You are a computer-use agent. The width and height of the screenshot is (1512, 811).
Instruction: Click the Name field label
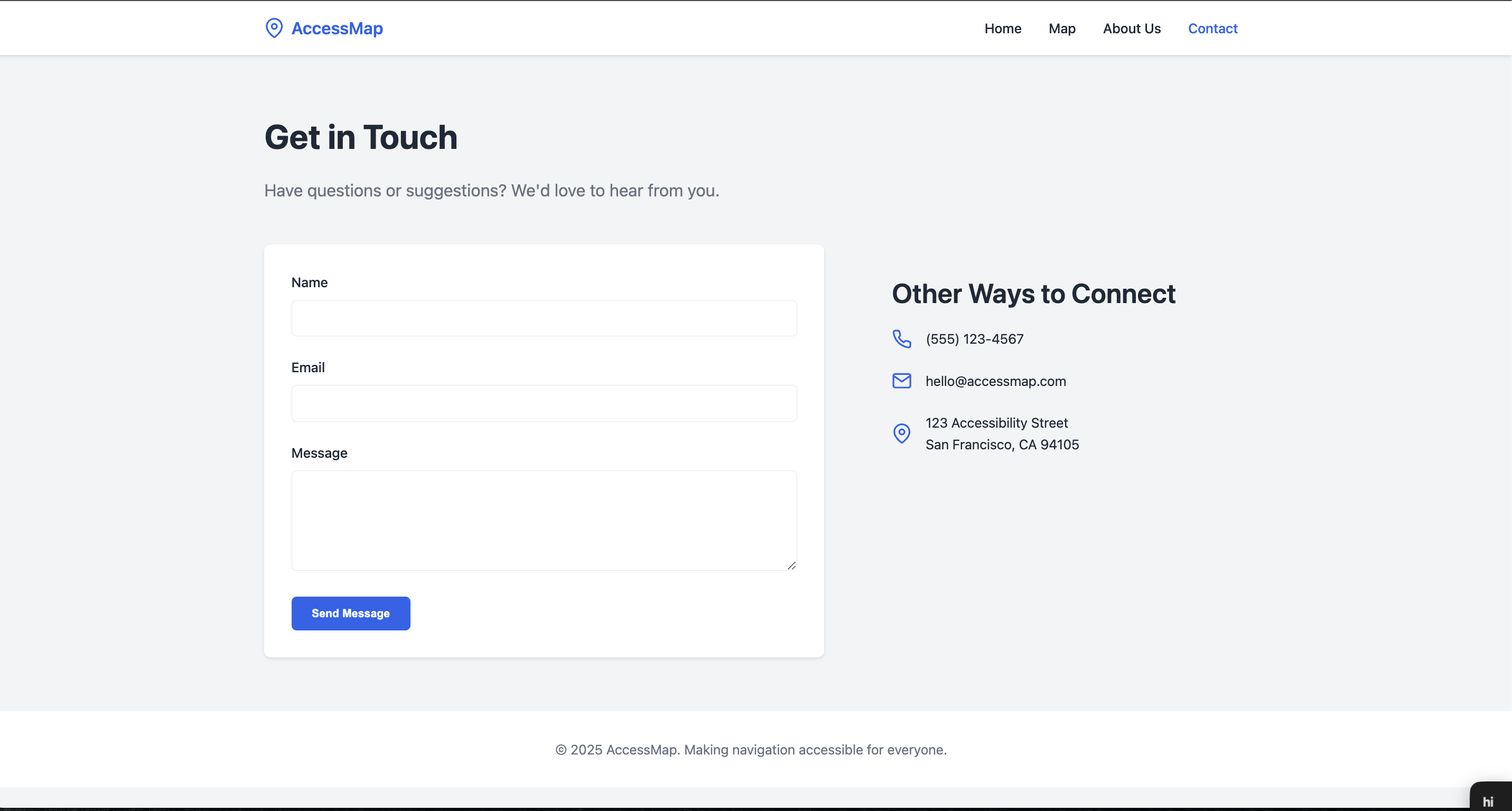click(310, 282)
